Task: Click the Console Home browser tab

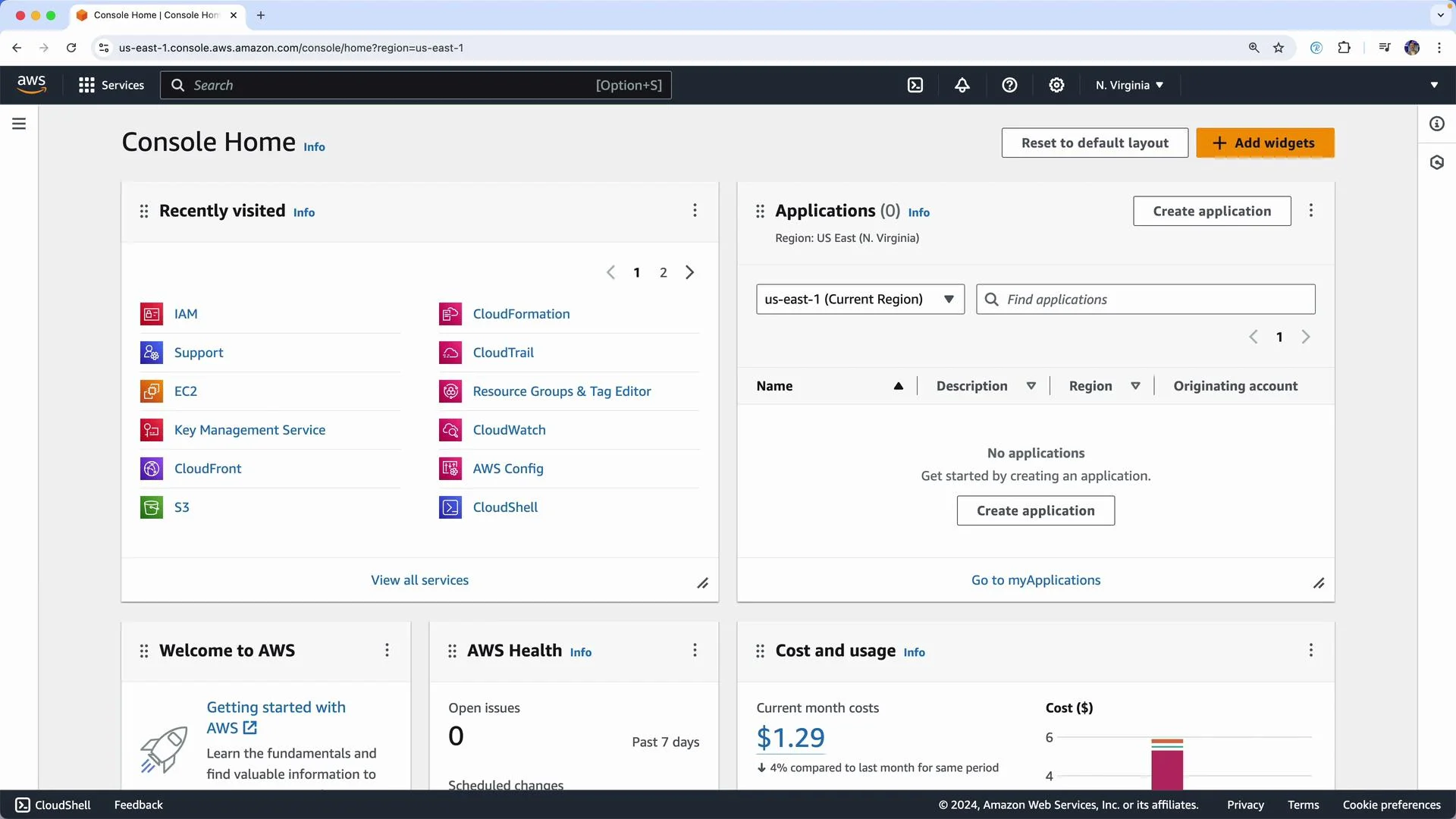Action: [x=156, y=15]
